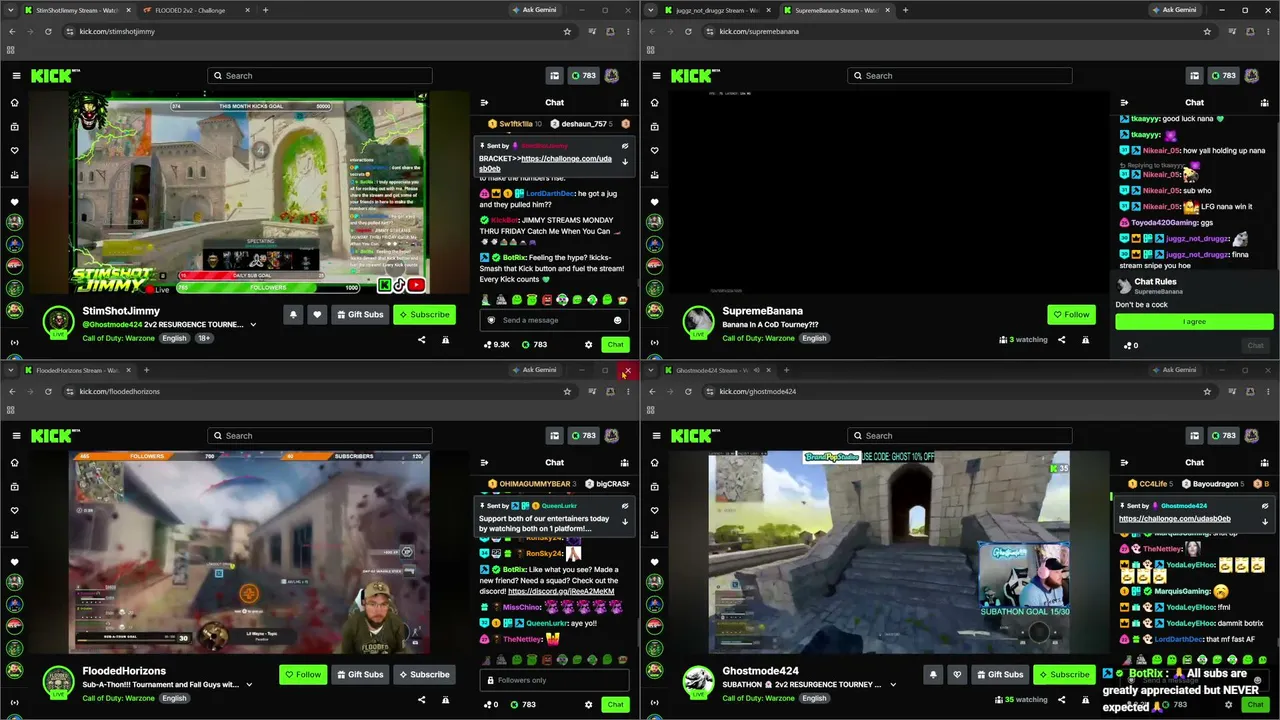1280x720 pixels.
Task: Open chat settings gear in FloodedHorizons window
Action: 588,704
